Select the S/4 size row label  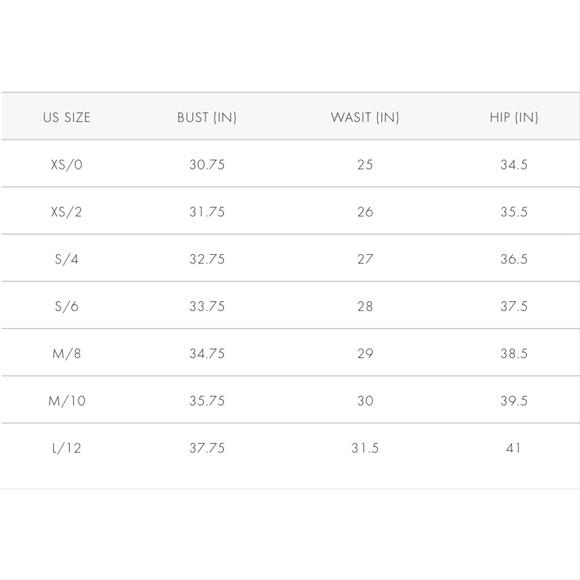pyautogui.click(x=67, y=259)
